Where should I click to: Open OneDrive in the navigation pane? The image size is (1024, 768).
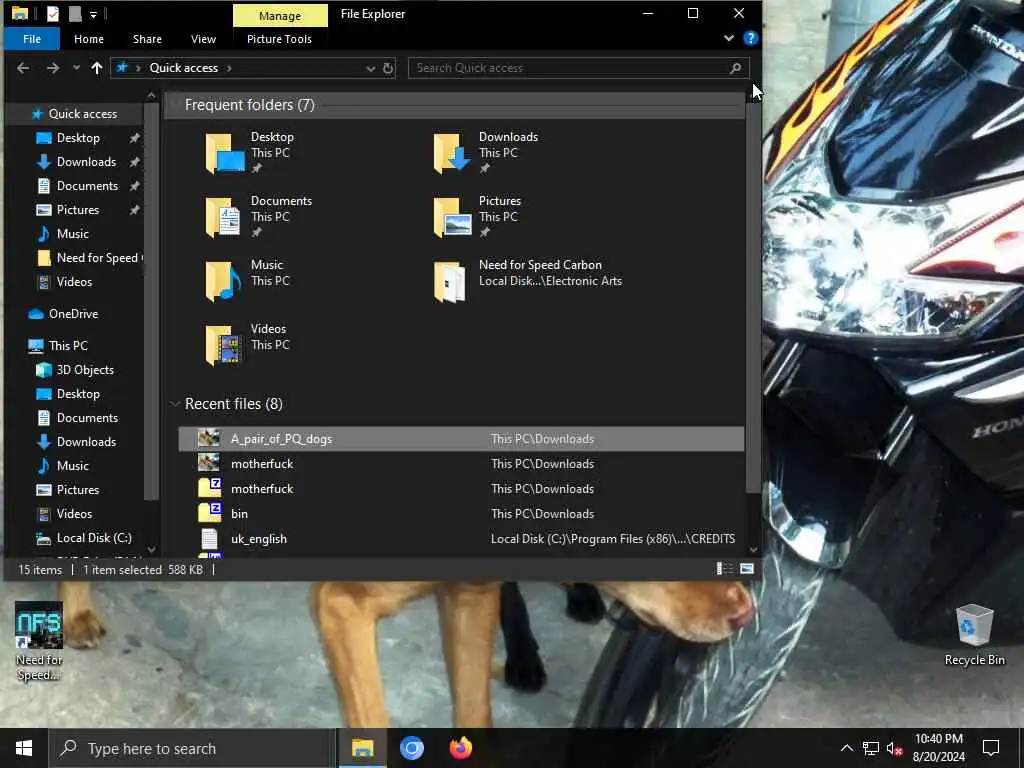coord(73,314)
